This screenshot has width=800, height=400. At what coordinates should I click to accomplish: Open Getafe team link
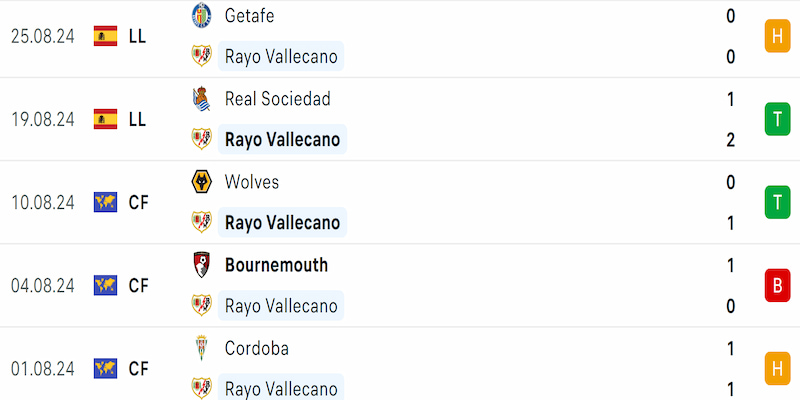[249, 16]
